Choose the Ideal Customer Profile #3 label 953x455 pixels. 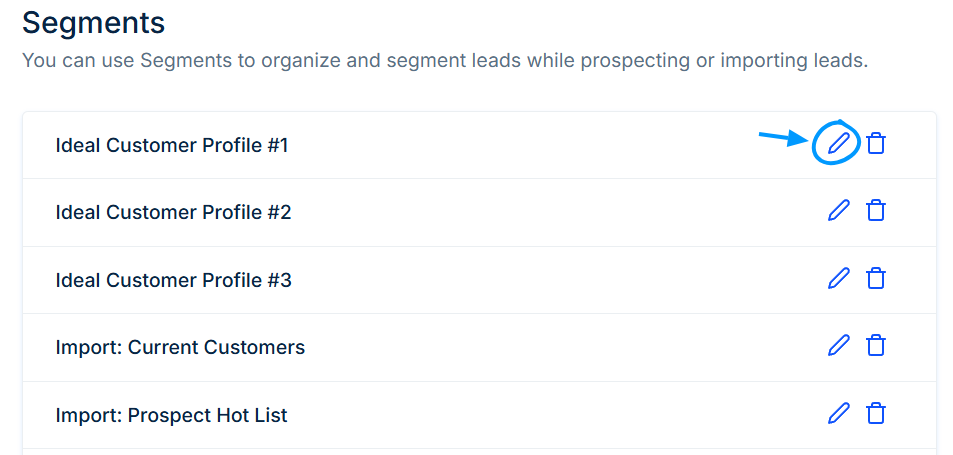coord(173,281)
